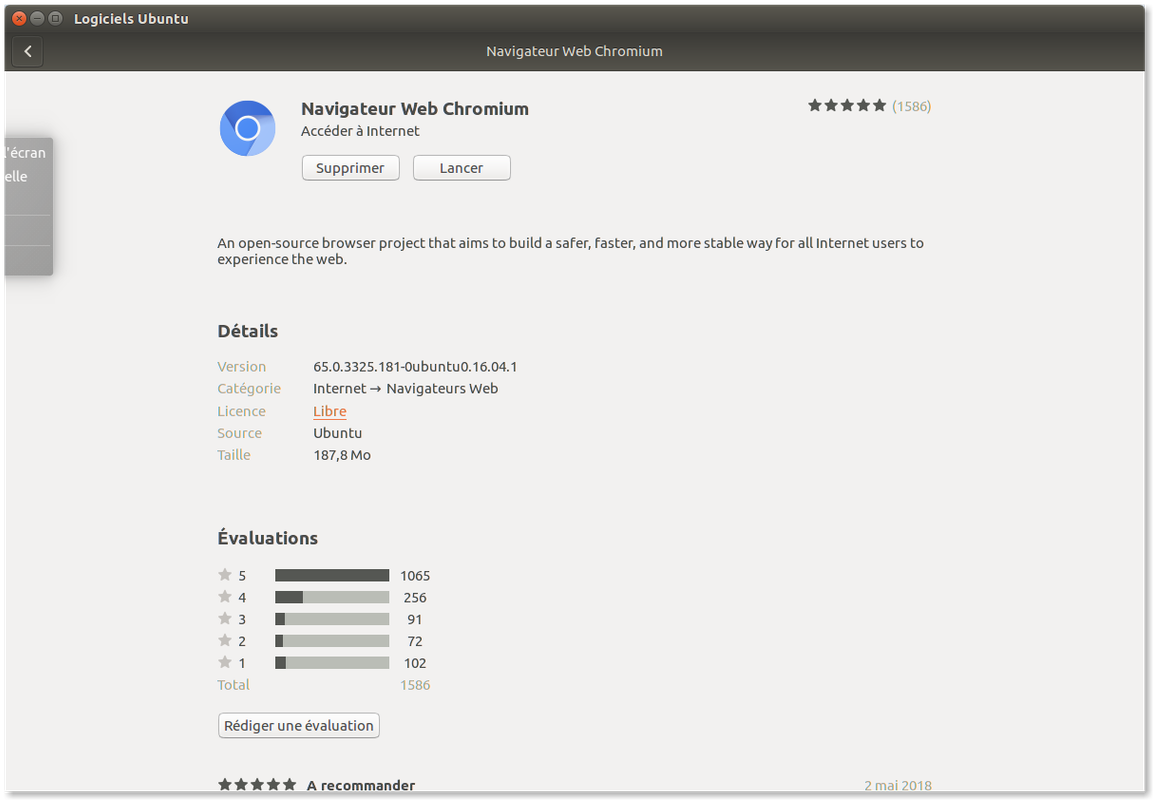Click the star icon in the 5 row

tap(225, 575)
